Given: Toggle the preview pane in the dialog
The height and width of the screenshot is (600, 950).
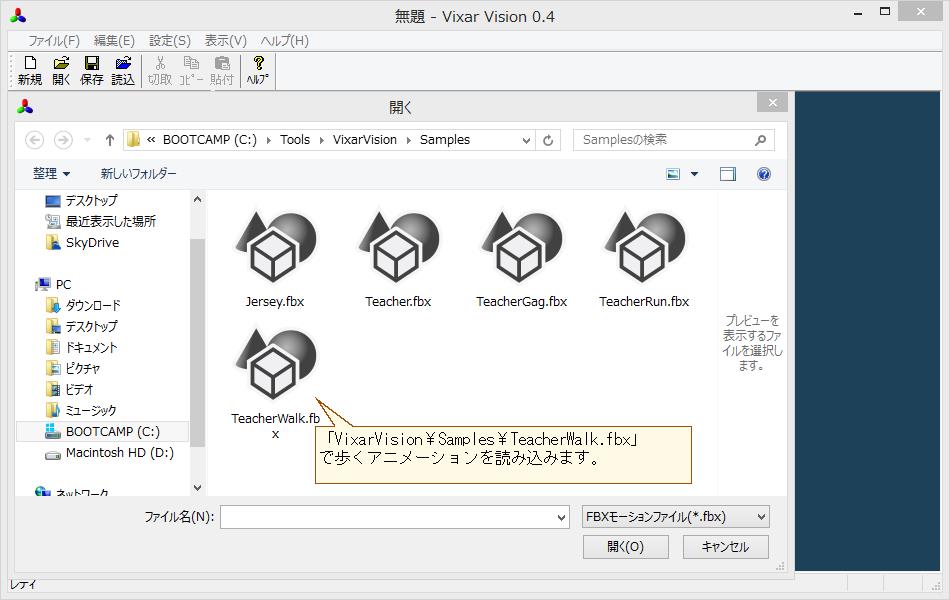Looking at the screenshot, I should coord(728,173).
